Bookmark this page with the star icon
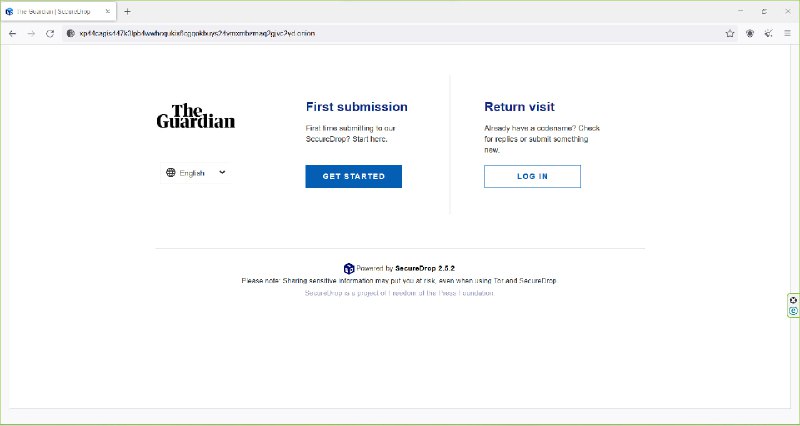 click(730, 33)
